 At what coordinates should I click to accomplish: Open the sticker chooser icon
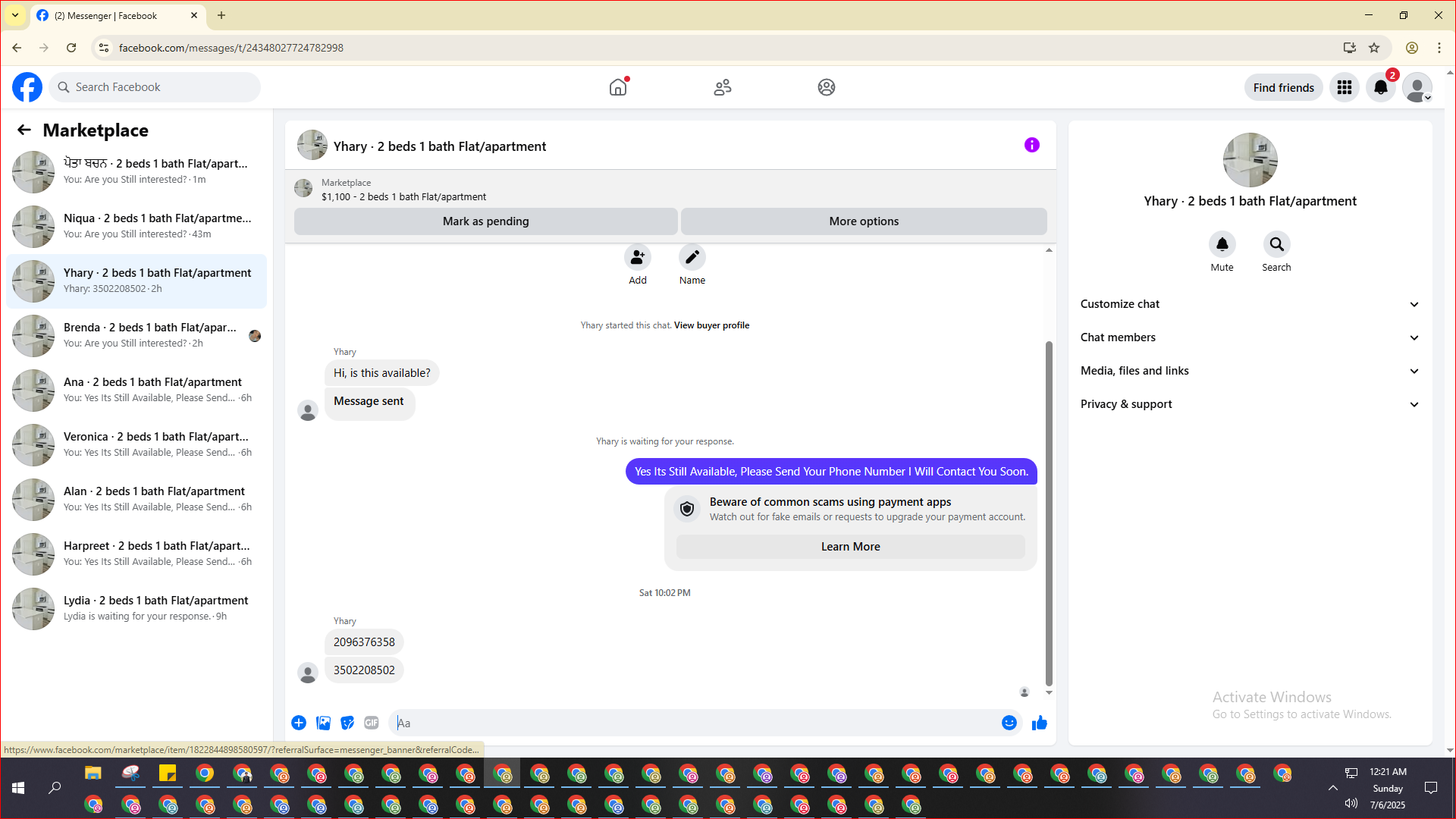[347, 723]
